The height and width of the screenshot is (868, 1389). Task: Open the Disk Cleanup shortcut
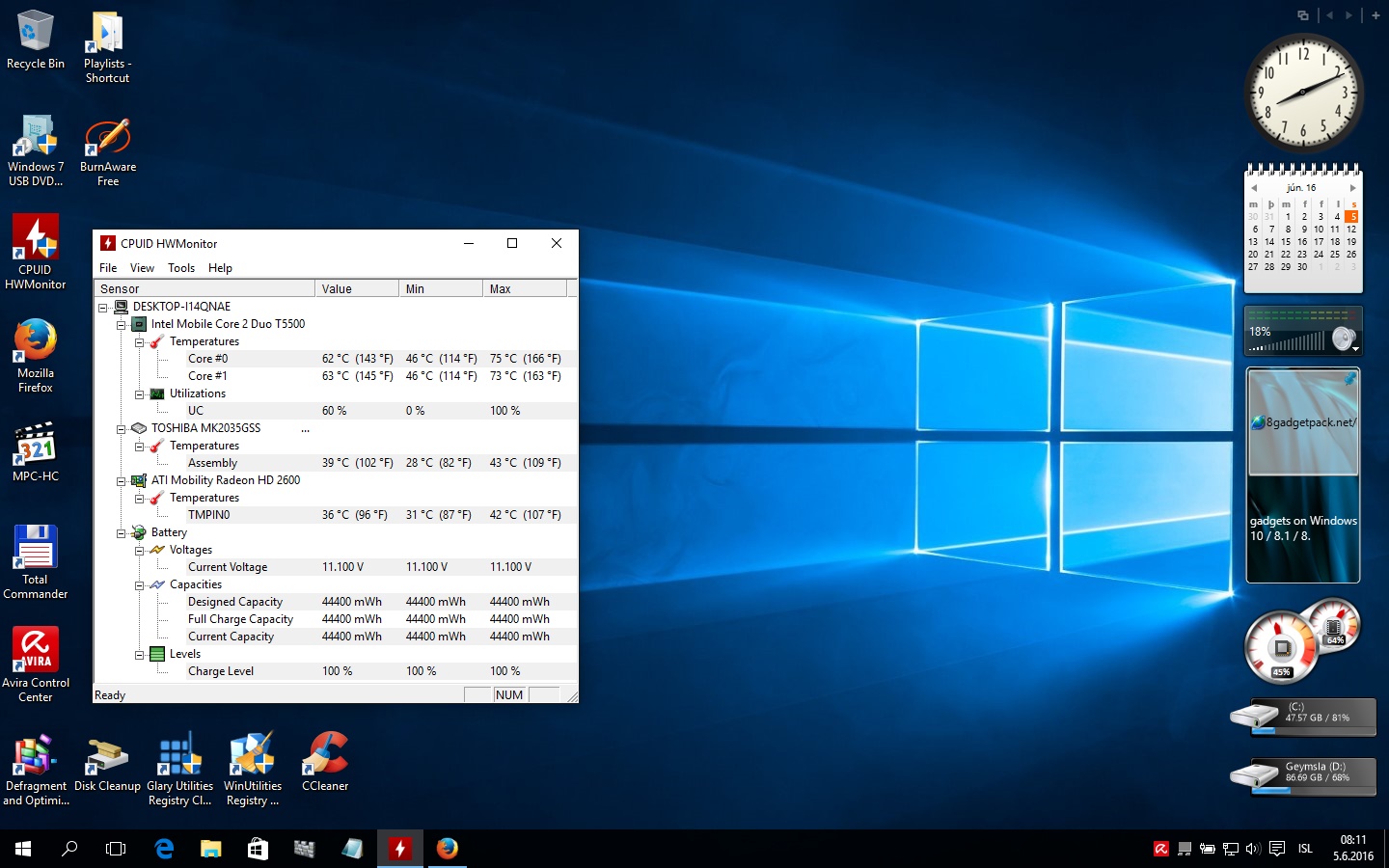pyautogui.click(x=107, y=762)
